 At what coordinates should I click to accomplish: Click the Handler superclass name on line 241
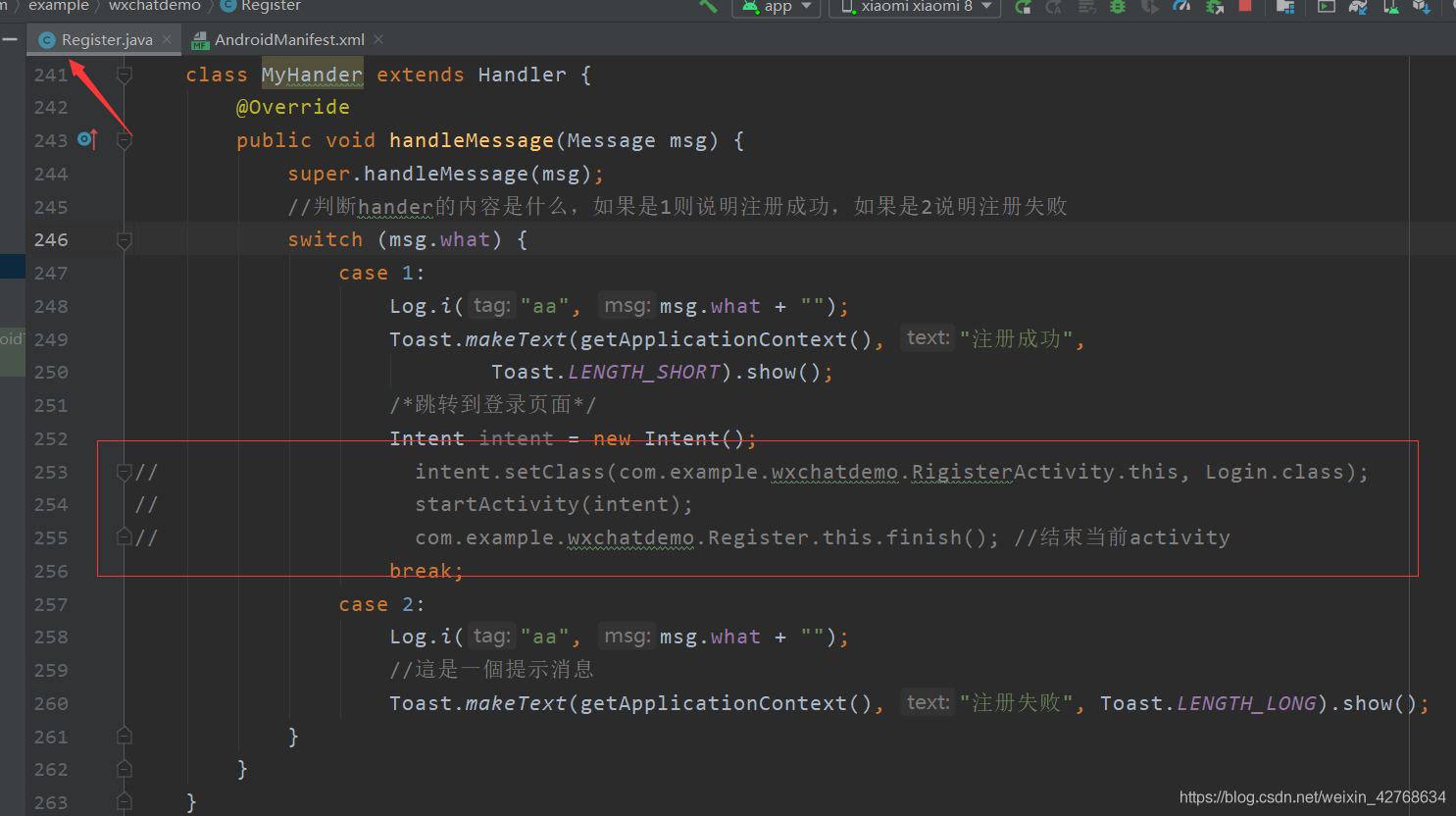pyautogui.click(x=523, y=75)
